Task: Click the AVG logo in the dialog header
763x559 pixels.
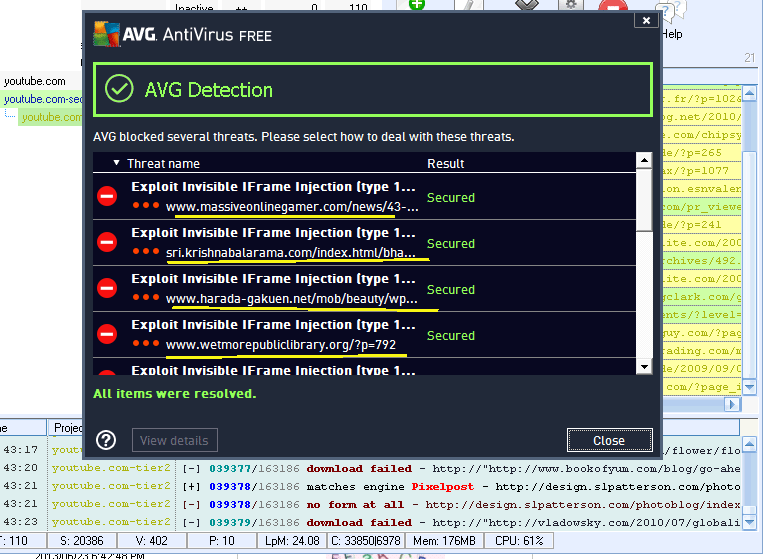Action: click(107, 34)
